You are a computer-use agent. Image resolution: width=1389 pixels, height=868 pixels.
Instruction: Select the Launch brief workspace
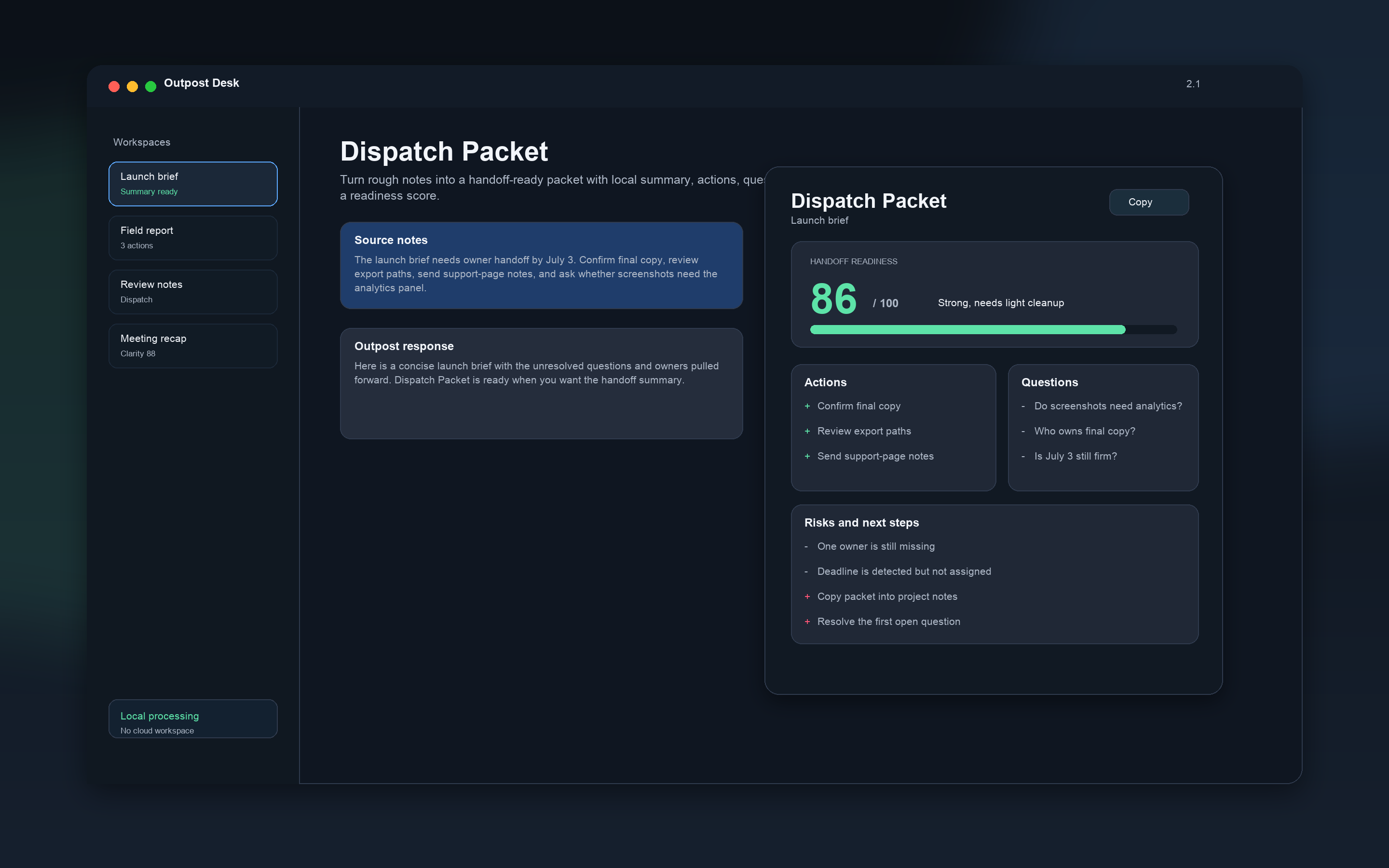[193, 184]
